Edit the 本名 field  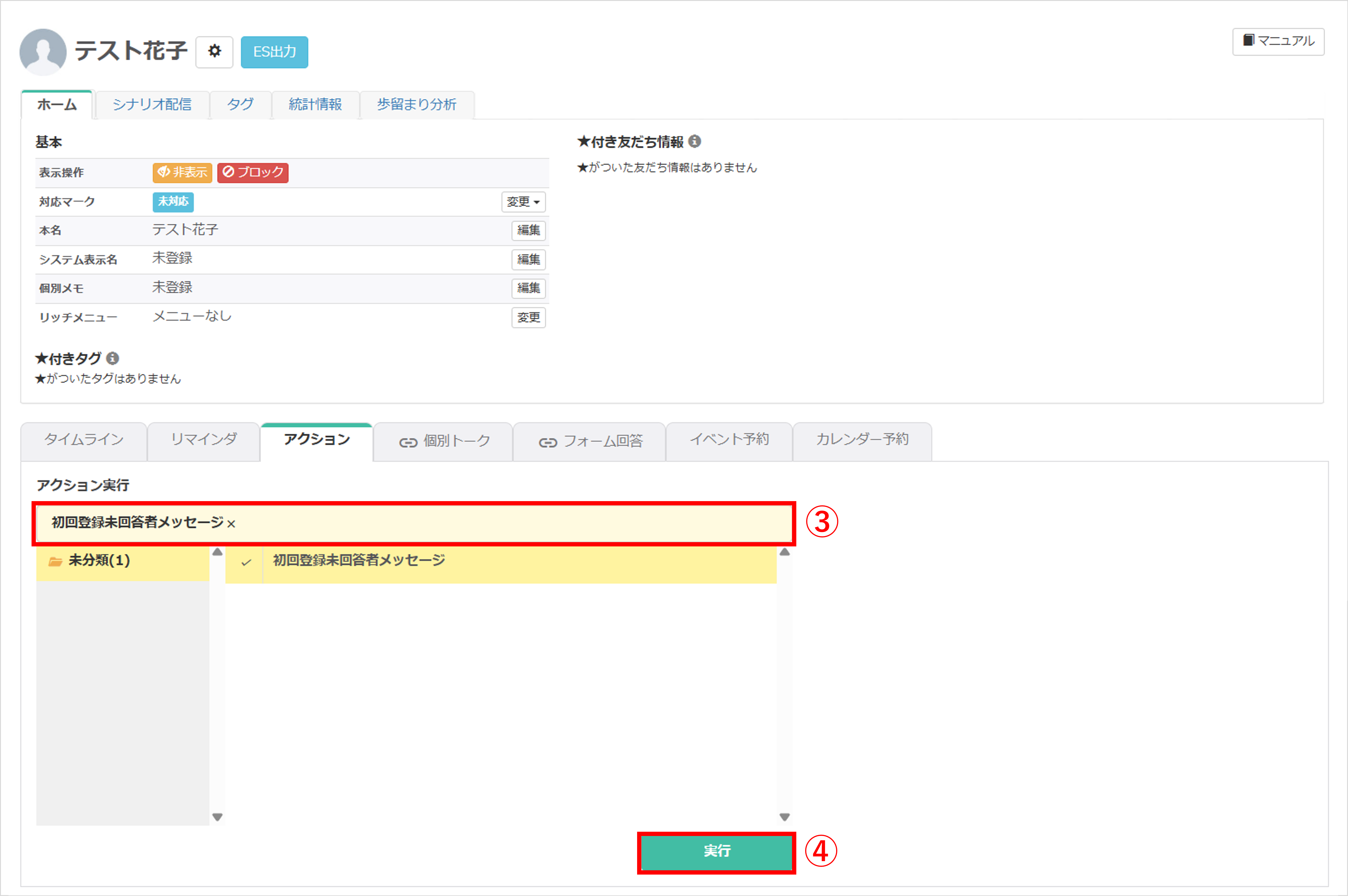click(x=528, y=230)
